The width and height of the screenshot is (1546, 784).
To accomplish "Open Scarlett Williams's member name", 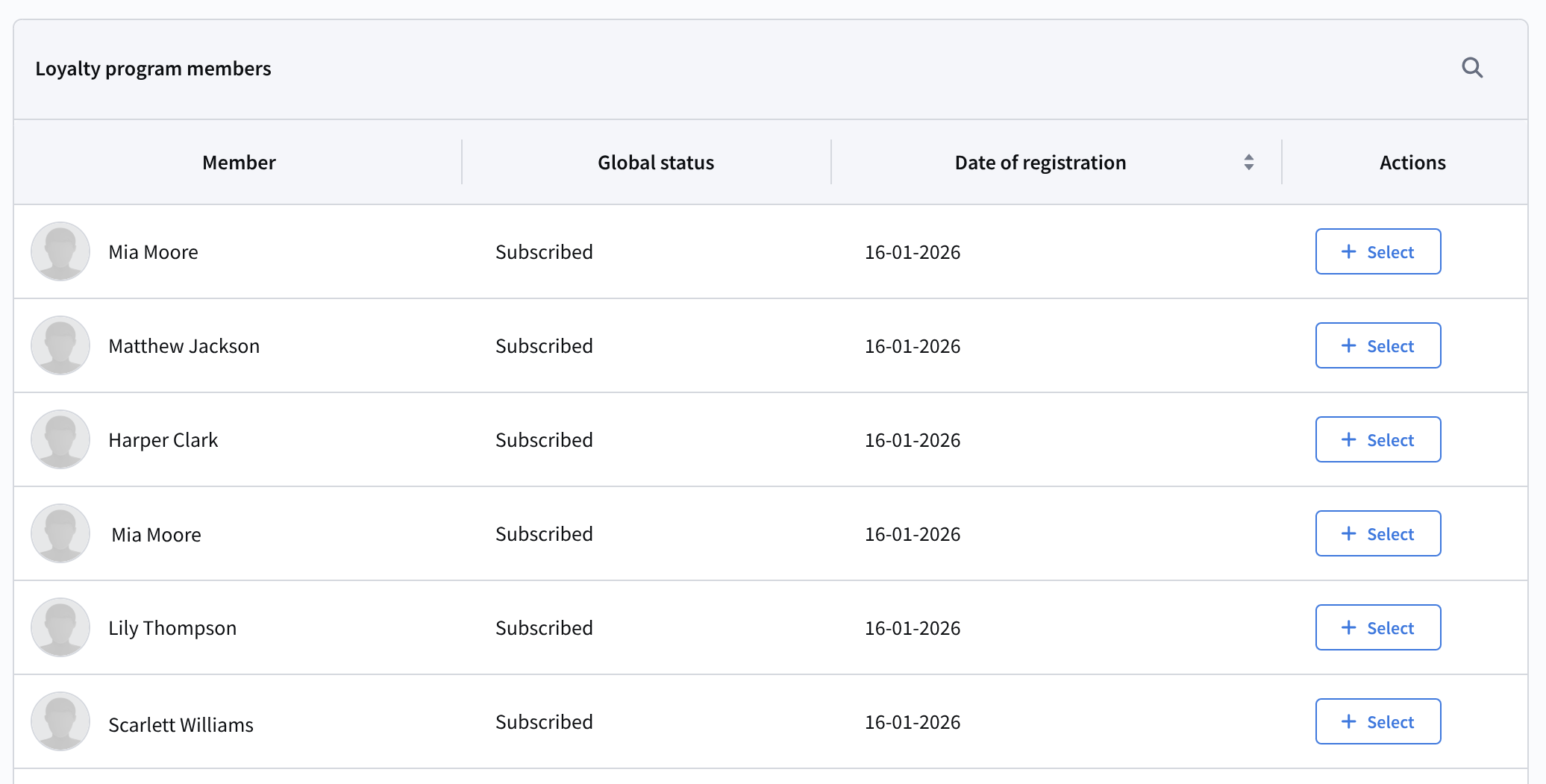I will pos(181,725).
